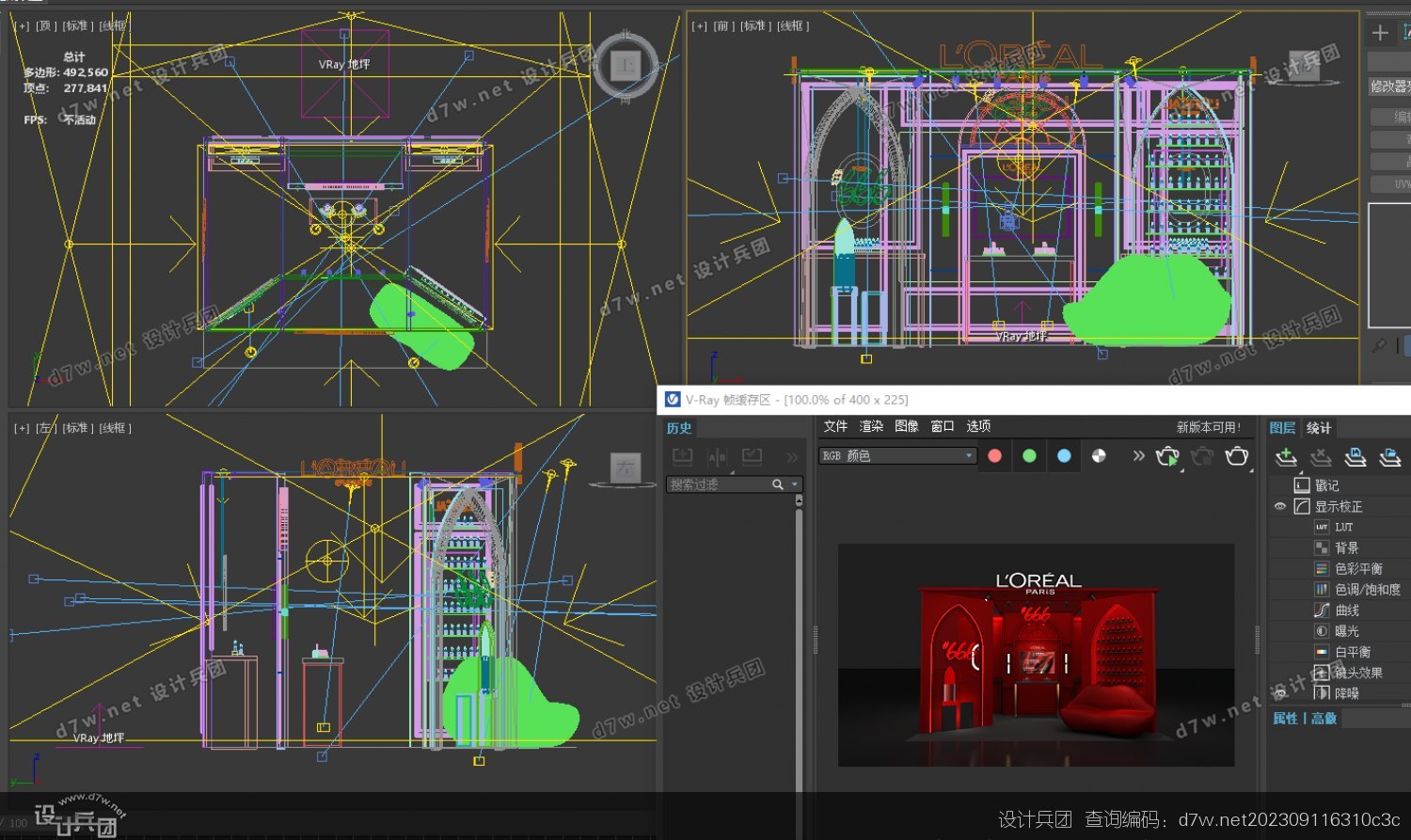The height and width of the screenshot is (840, 1411).
Task: Switch to the 图层 tab
Action: coord(1282,428)
